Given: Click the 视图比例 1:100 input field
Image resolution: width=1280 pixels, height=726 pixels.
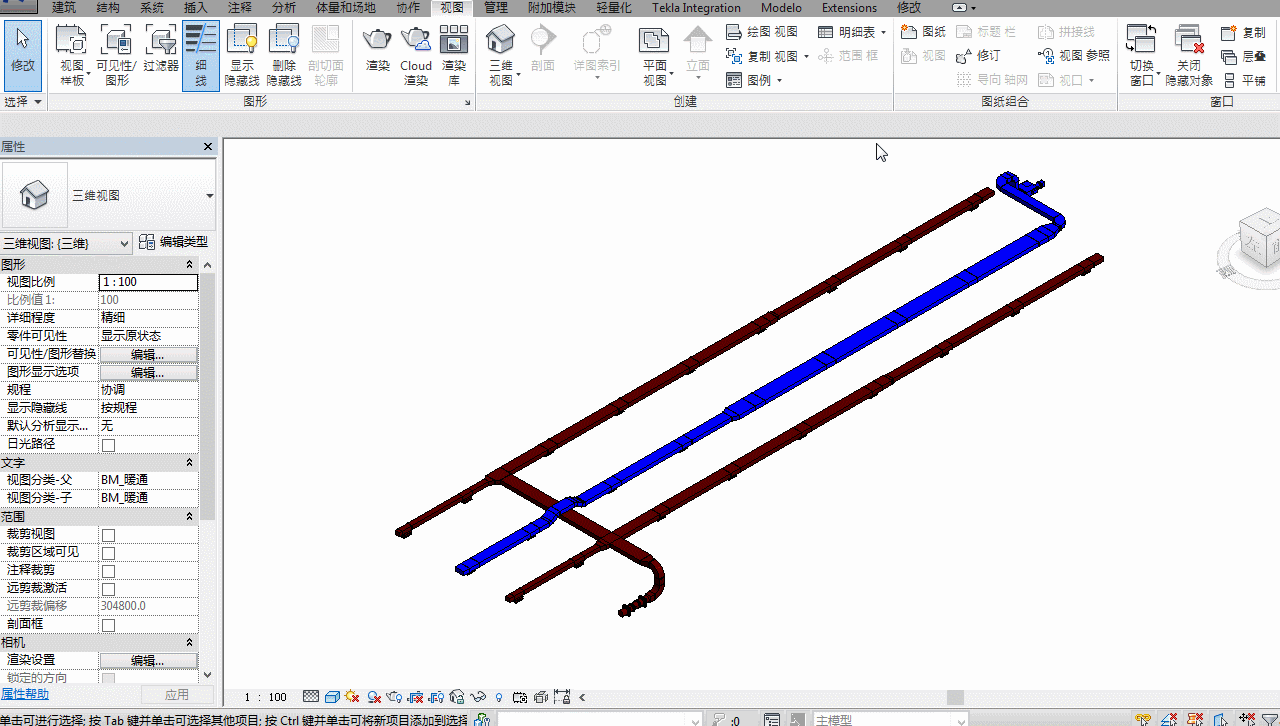Looking at the screenshot, I should tap(148, 282).
